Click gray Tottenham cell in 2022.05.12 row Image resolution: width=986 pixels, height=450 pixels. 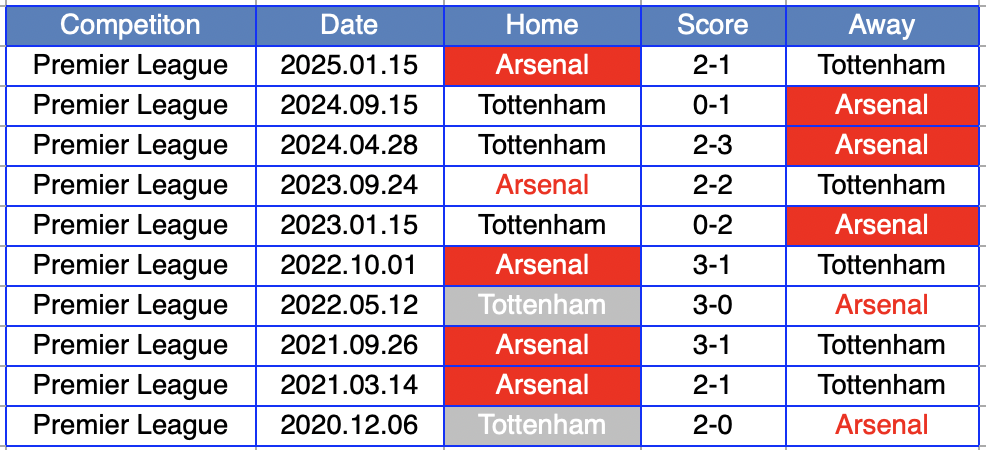pos(542,305)
